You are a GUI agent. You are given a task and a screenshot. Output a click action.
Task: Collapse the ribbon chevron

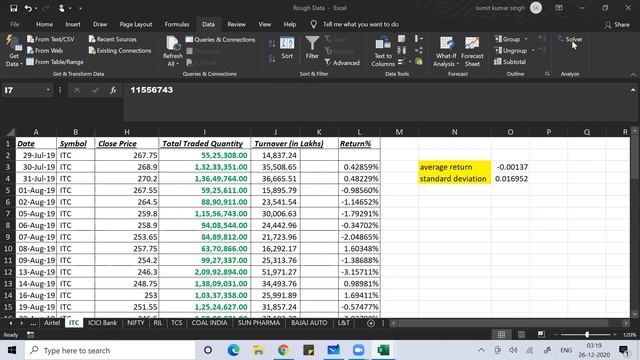click(633, 75)
